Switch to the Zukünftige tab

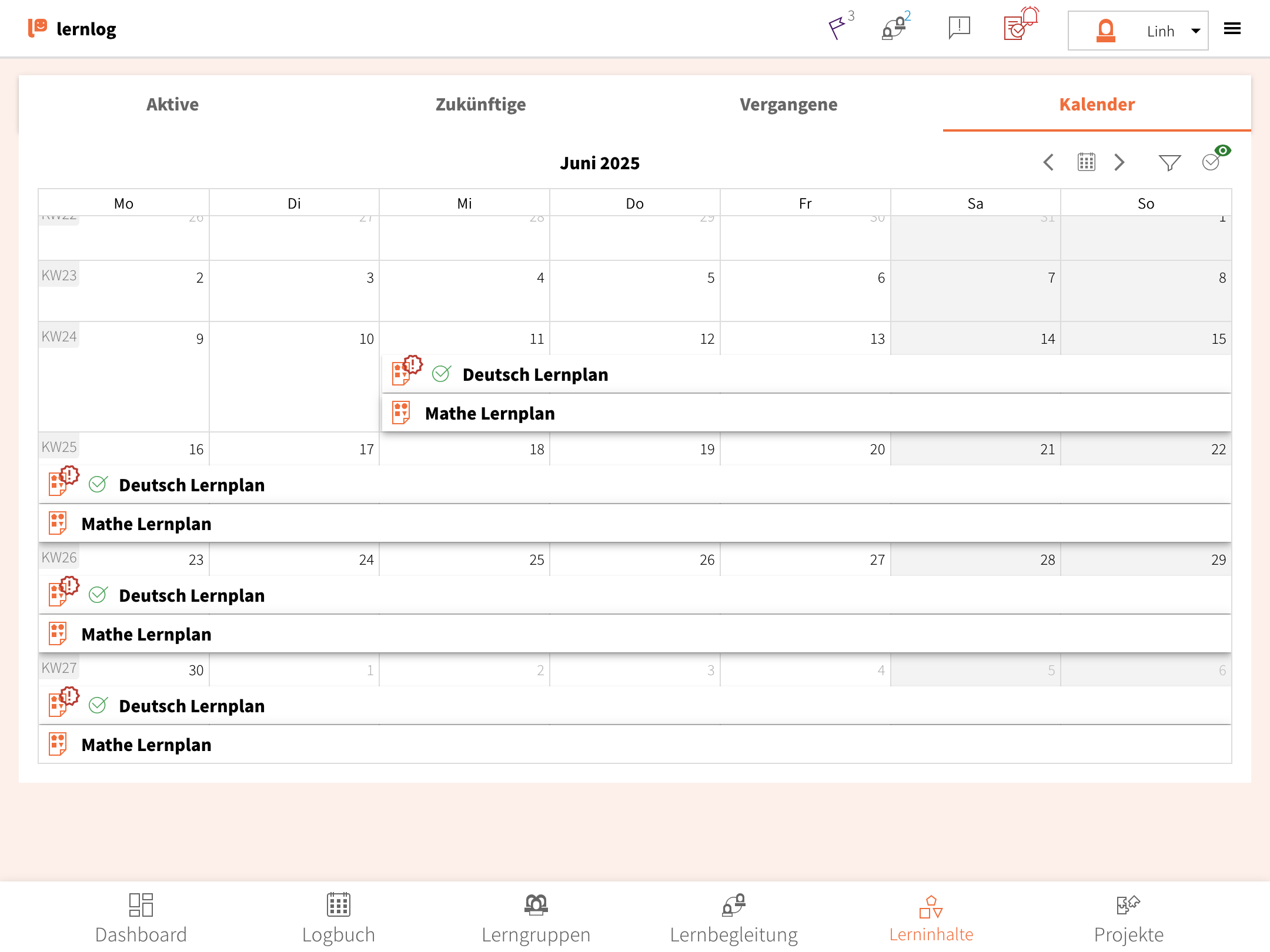point(480,104)
